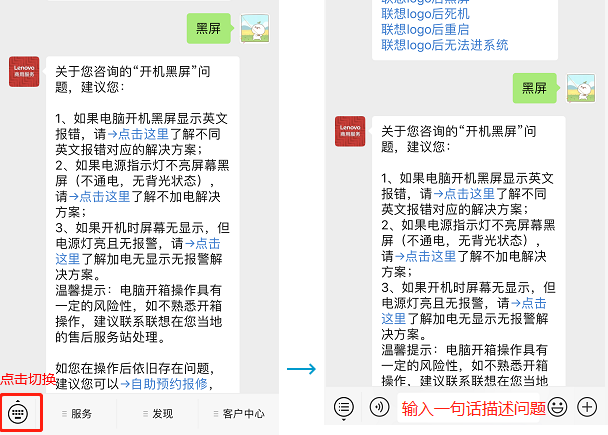Open Lenovo service avatar in left chat
This screenshot has height=435, width=608.
[24, 71]
